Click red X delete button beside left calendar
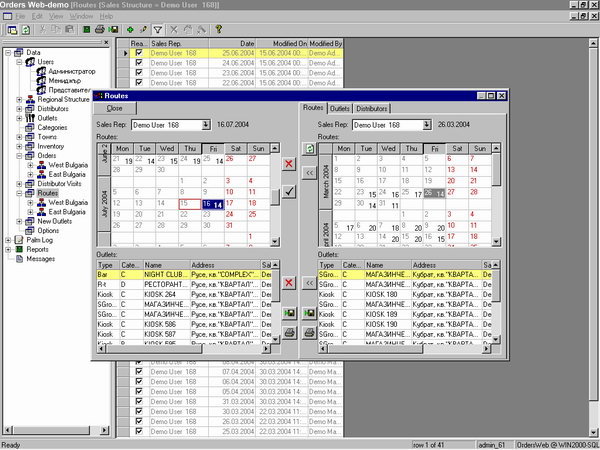 pos(289,163)
